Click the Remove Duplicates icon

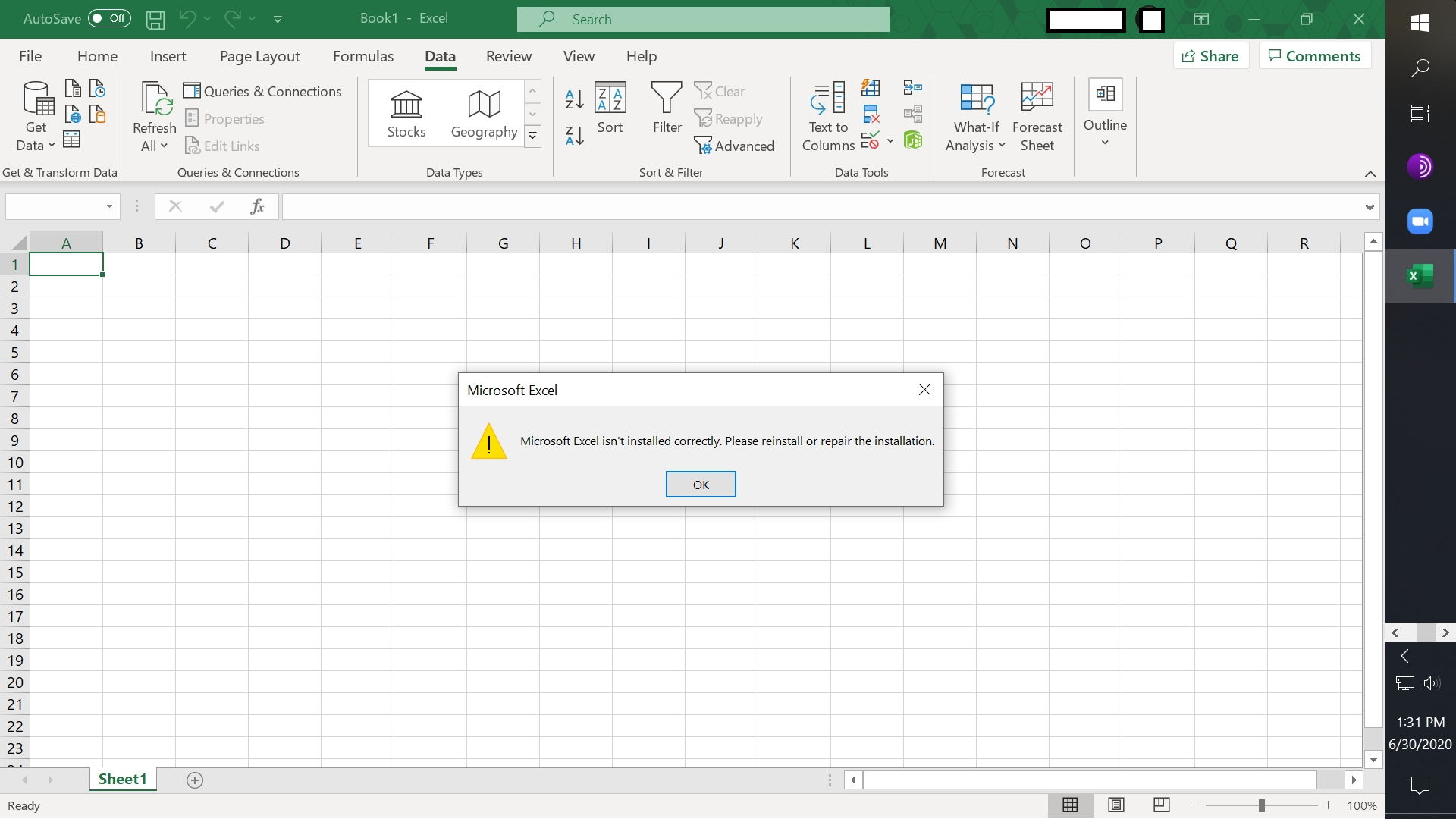point(871,115)
